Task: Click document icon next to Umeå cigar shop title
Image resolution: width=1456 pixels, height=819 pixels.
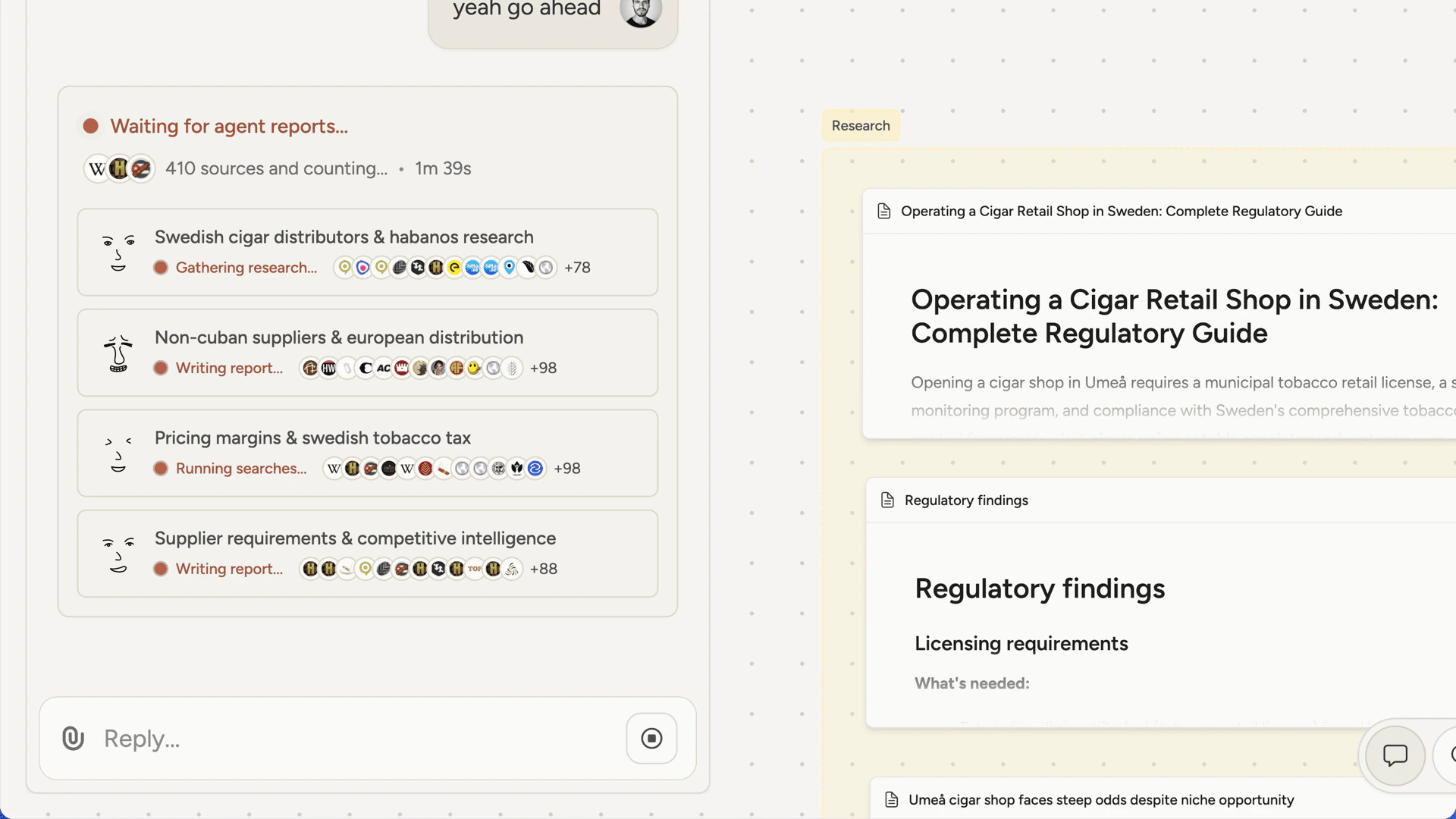Action: [892, 800]
